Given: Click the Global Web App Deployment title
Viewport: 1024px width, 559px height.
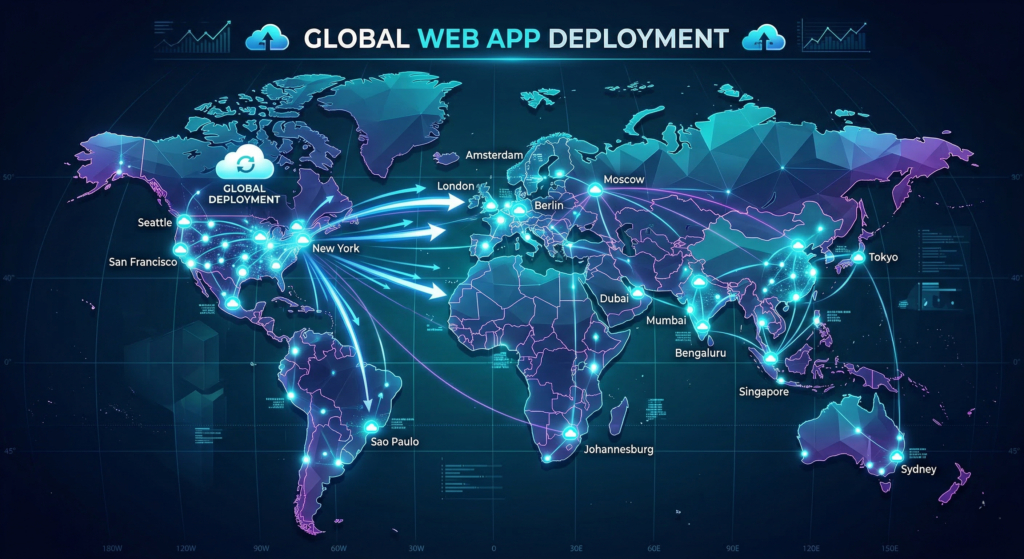Looking at the screenshot, I should pyautogui.click(x=515, y=38).
